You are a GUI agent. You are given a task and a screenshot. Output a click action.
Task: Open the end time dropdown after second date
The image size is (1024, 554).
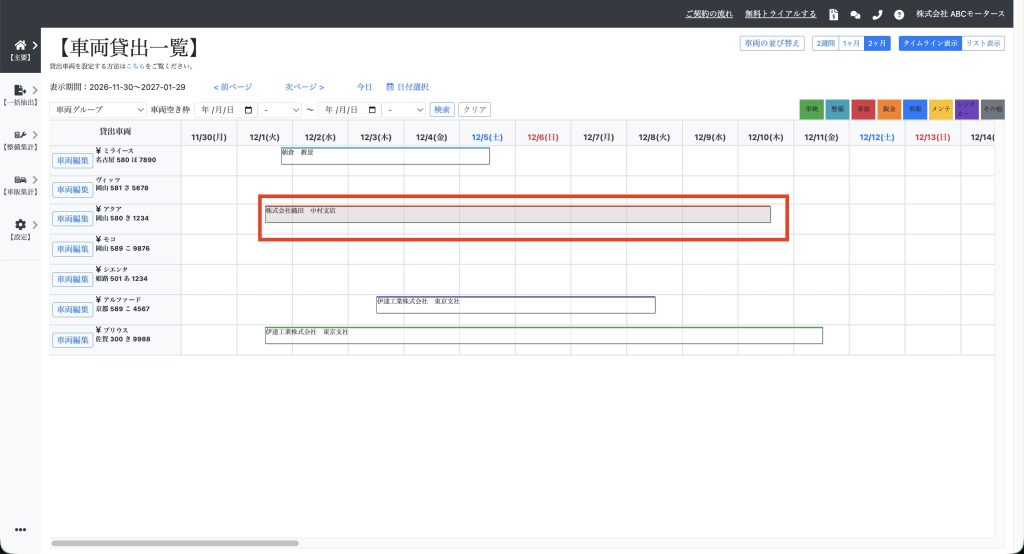pyautogui.click(x=405, y=109)
